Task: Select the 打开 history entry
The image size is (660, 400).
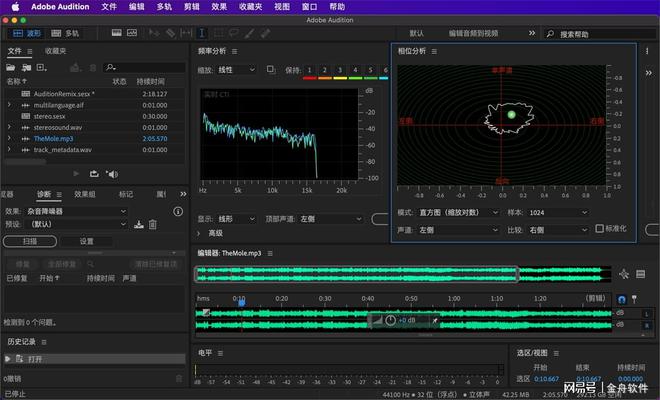Action: (x=95, y=359)
